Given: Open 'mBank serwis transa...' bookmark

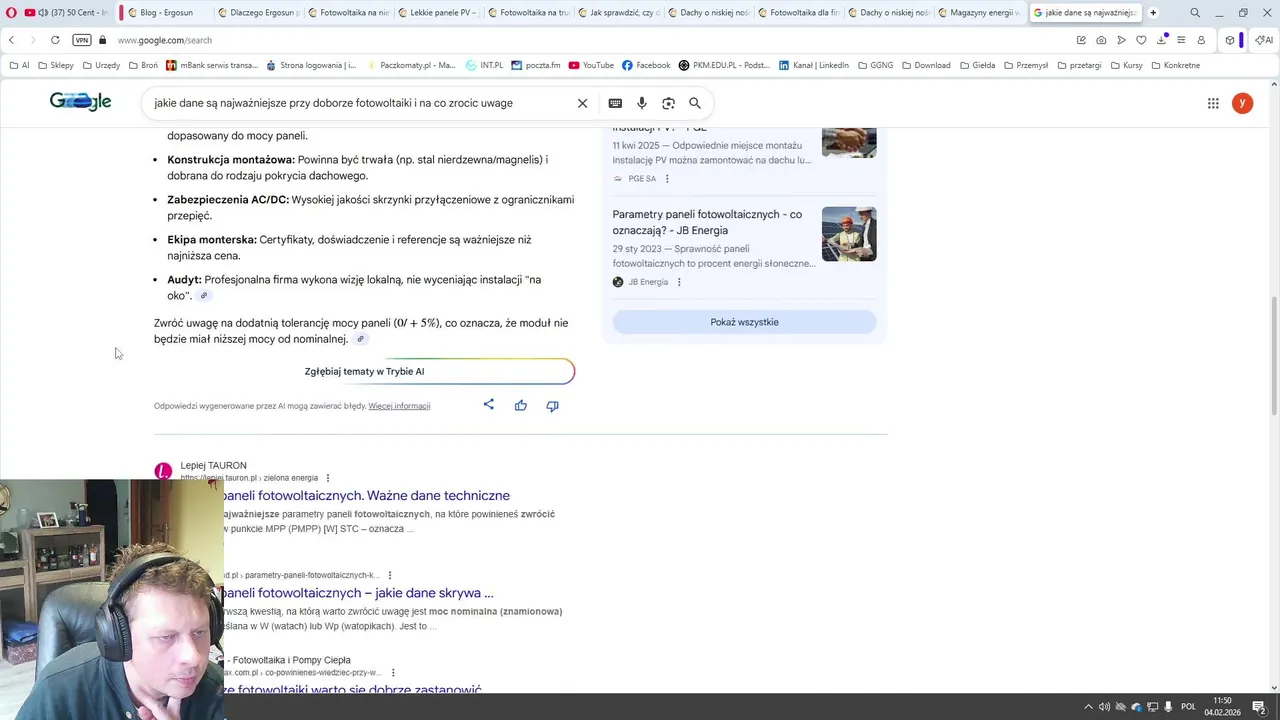Looking at the screenshot, I should tap(212, 65).
